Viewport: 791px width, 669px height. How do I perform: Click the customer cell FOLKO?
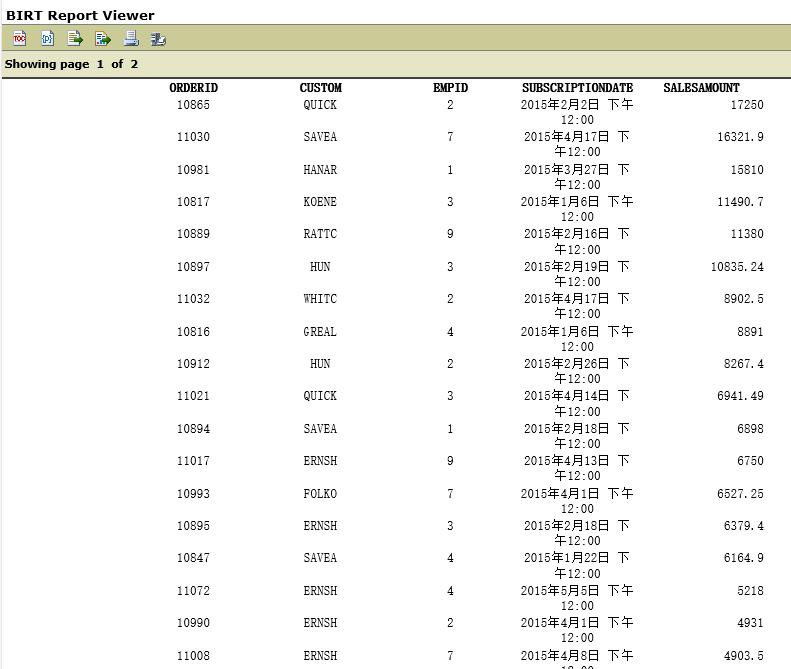tap(320, 494)
